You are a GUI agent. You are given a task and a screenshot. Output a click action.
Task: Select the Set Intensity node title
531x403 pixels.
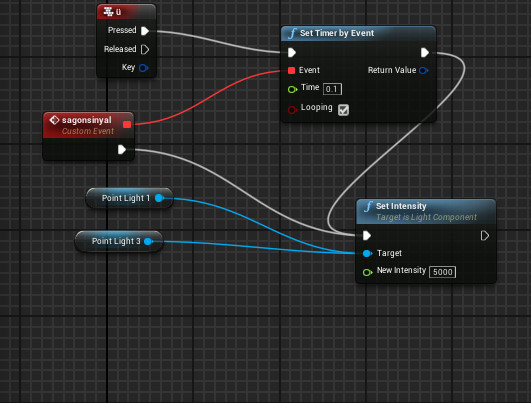[401, 206]
